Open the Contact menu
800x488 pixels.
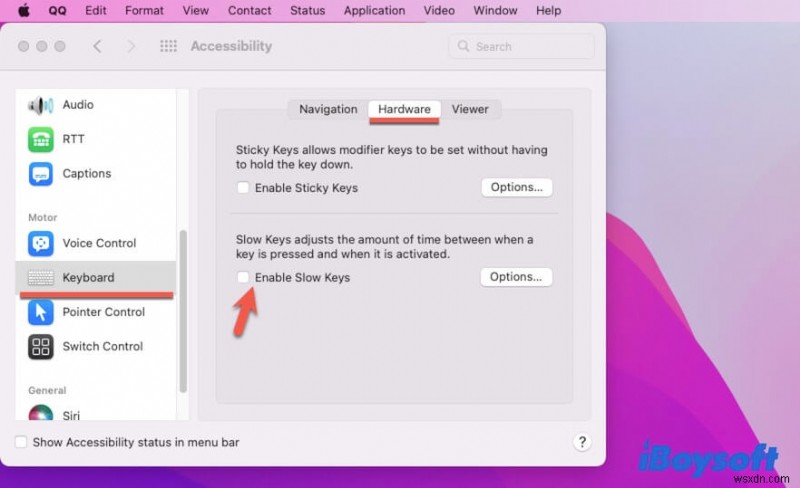(x=249, y=10)
